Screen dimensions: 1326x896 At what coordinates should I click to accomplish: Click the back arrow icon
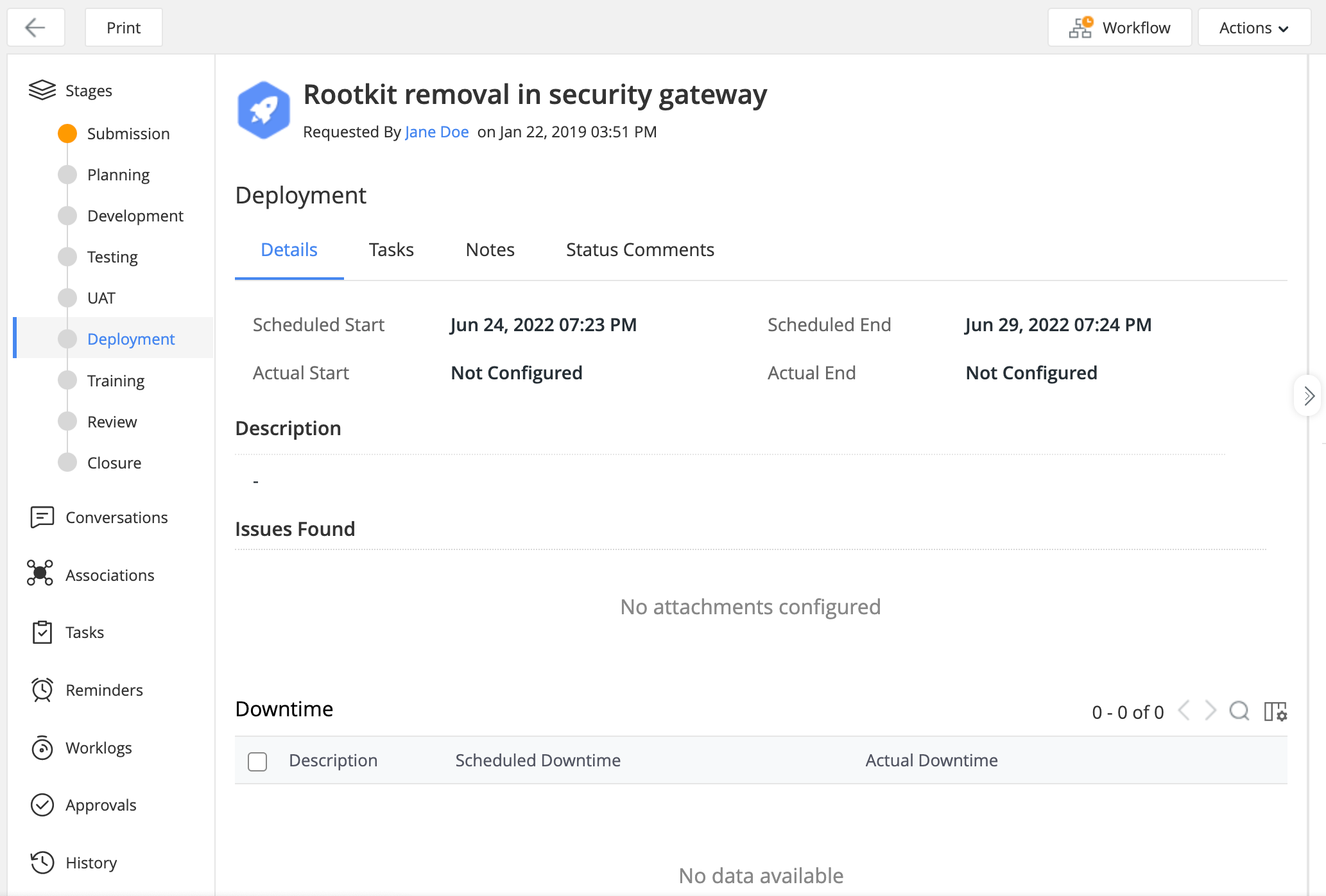pyautogui.click(x=35, y=28)
